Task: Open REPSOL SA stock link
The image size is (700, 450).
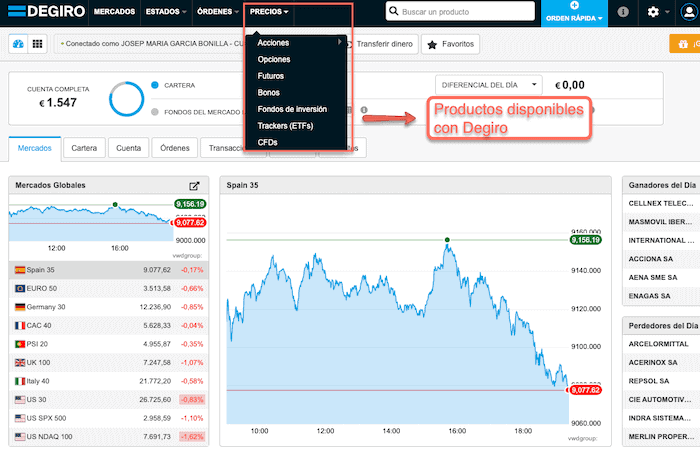Action: click(x=649, y=381)
